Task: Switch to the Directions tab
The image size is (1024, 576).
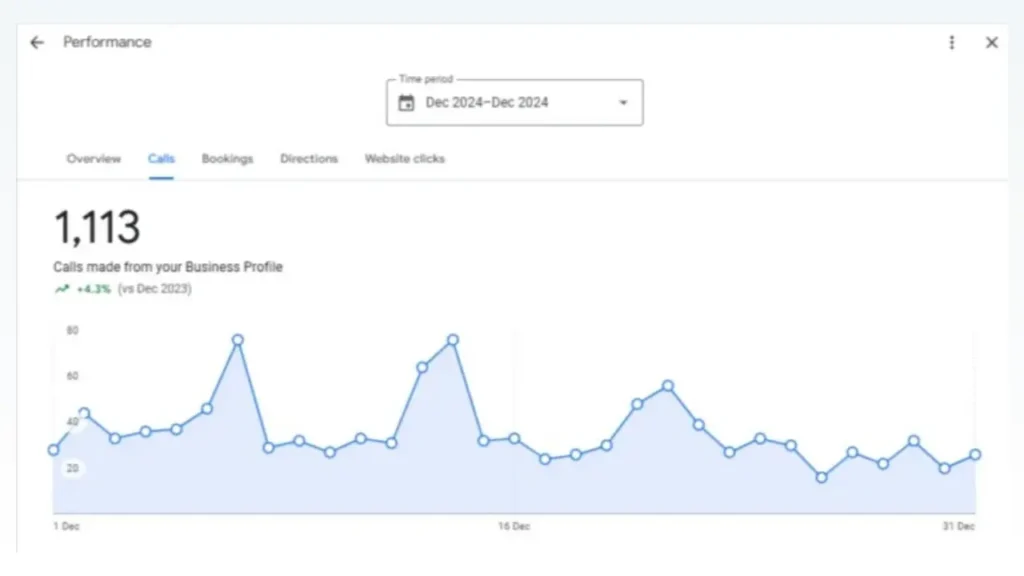Action: pyautogui.click(x=309, y=159)
